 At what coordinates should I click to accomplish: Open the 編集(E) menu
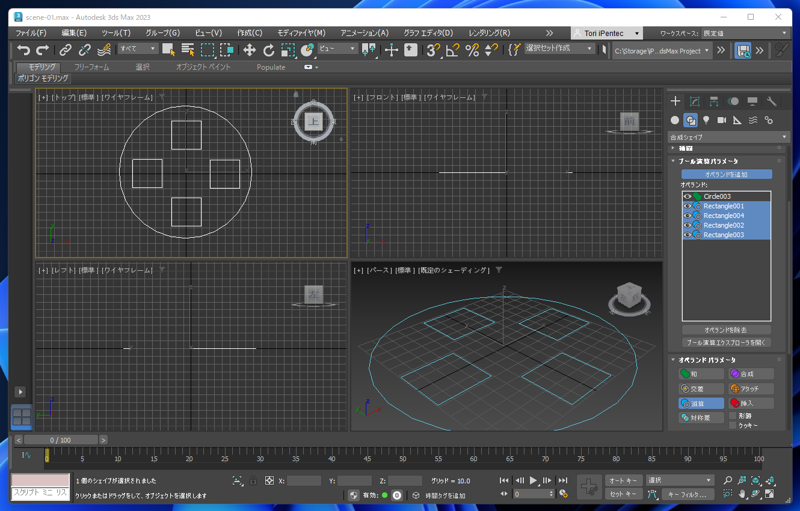(x=74, y=33)
